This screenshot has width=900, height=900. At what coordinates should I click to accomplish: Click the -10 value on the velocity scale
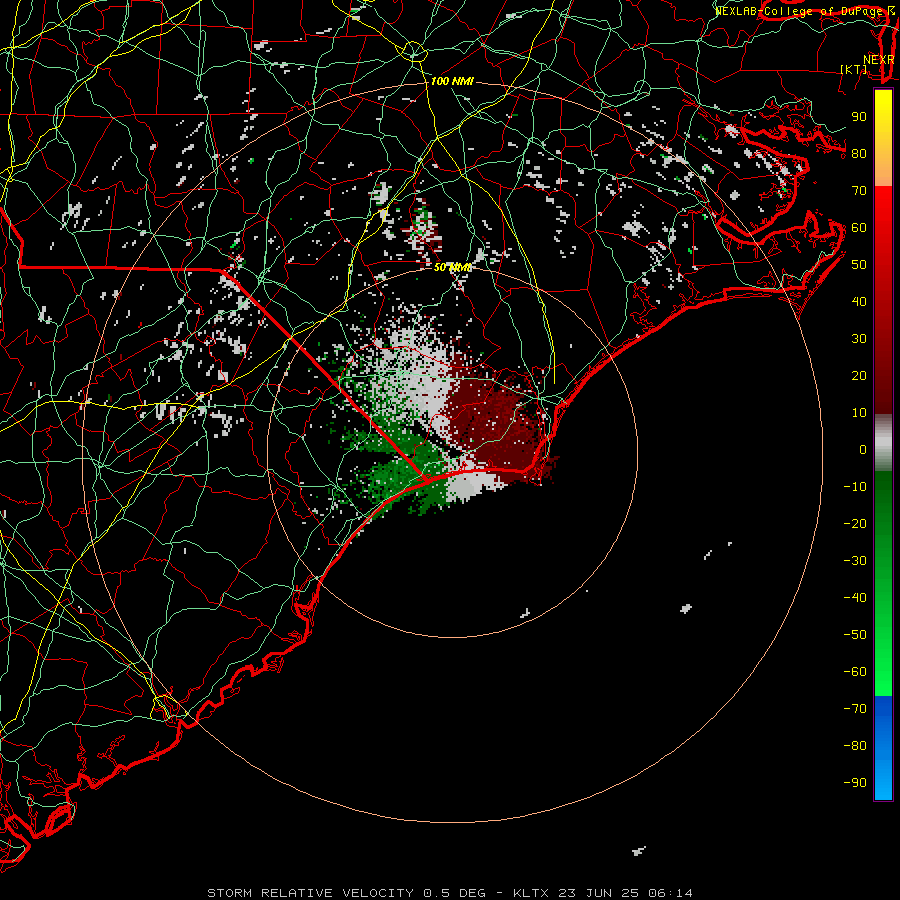855,487
